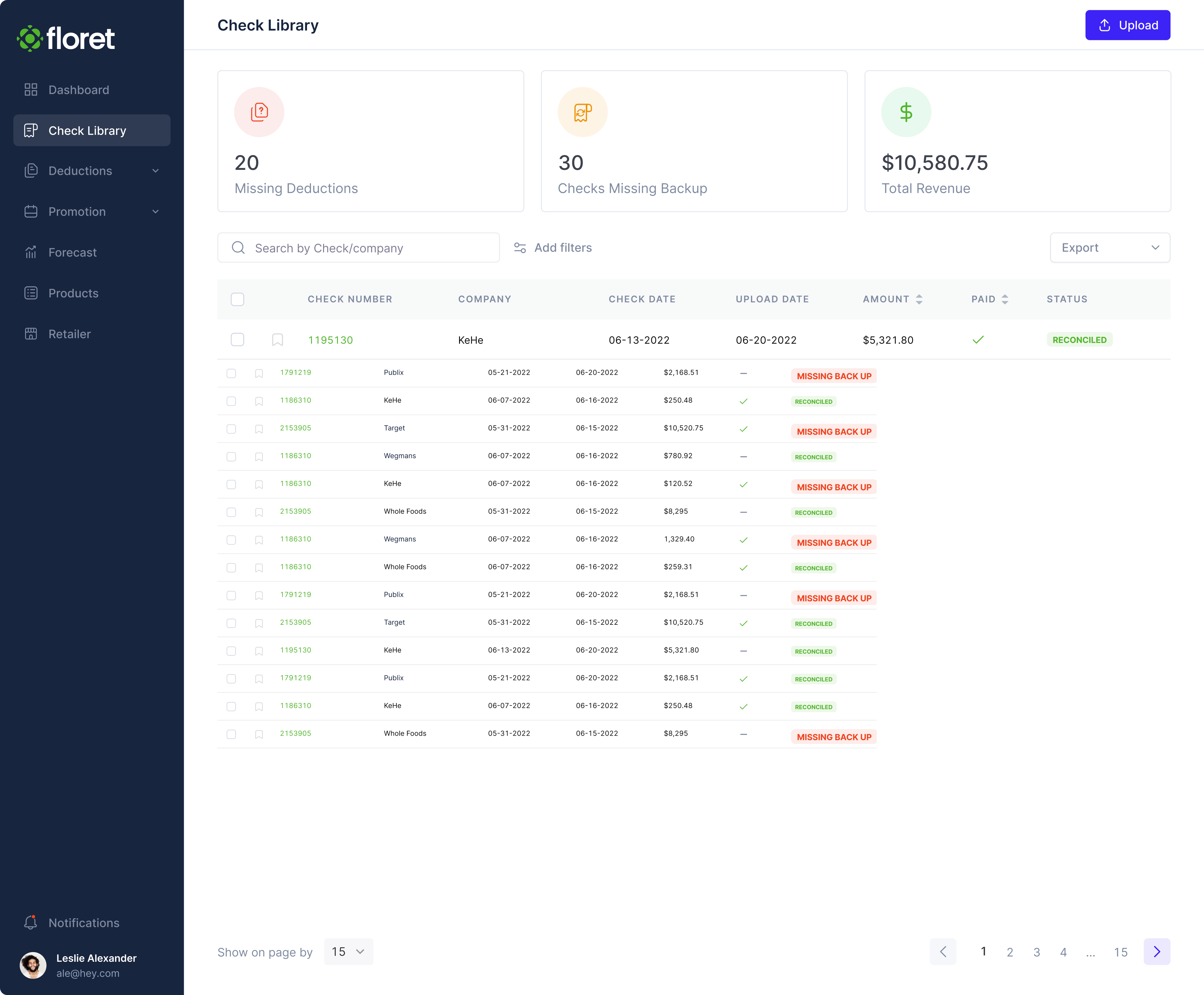Open the Dashboard section
Image resolution: width=1204 pixels, height=995 pixels.
tap(79, 90)
